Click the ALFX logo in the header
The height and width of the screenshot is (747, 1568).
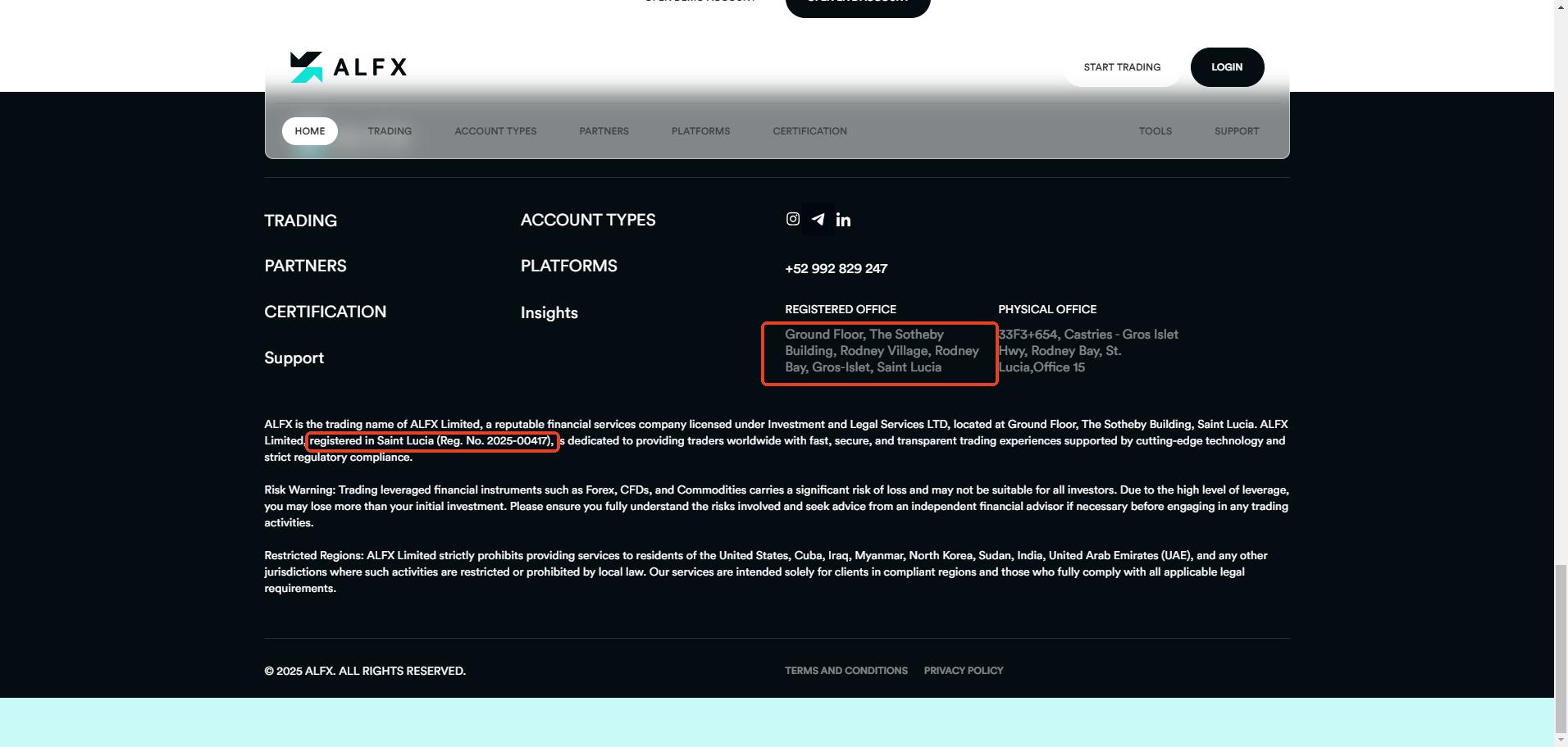[x=349, y=67]
